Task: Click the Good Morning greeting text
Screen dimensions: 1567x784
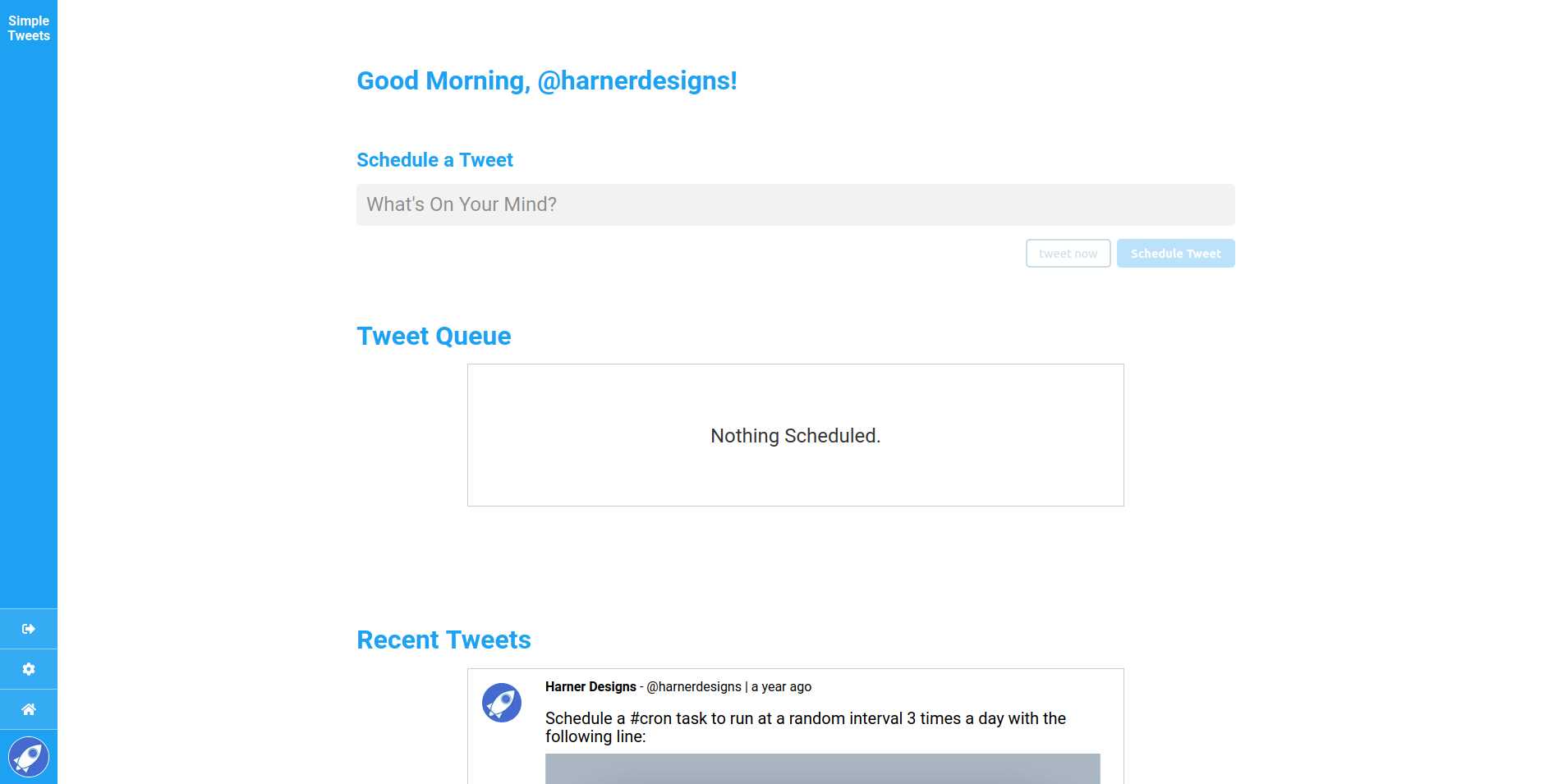Action: click(x=545, y=80)
